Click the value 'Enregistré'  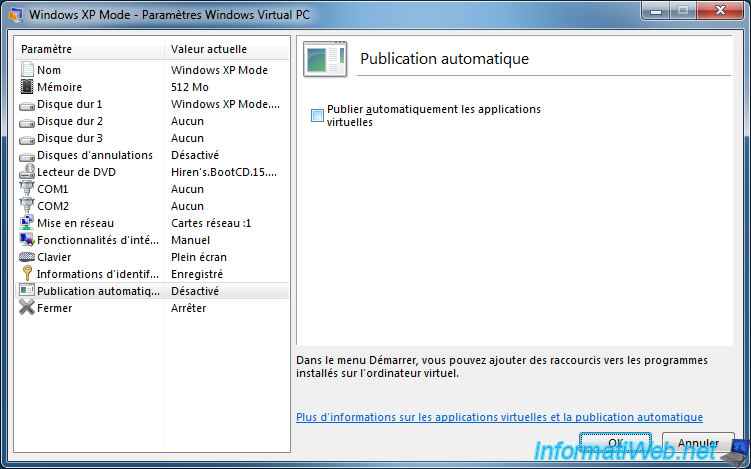197,274
